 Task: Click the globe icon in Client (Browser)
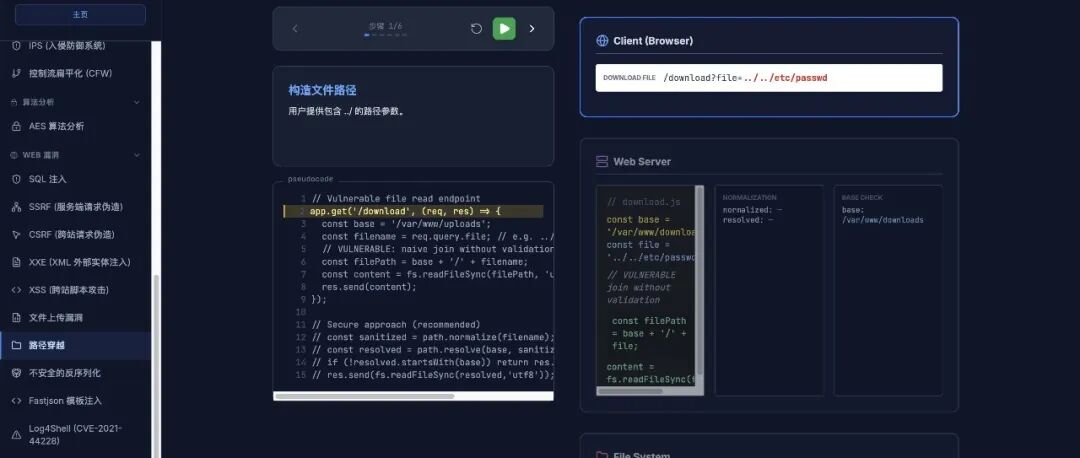tap(602, 41)
